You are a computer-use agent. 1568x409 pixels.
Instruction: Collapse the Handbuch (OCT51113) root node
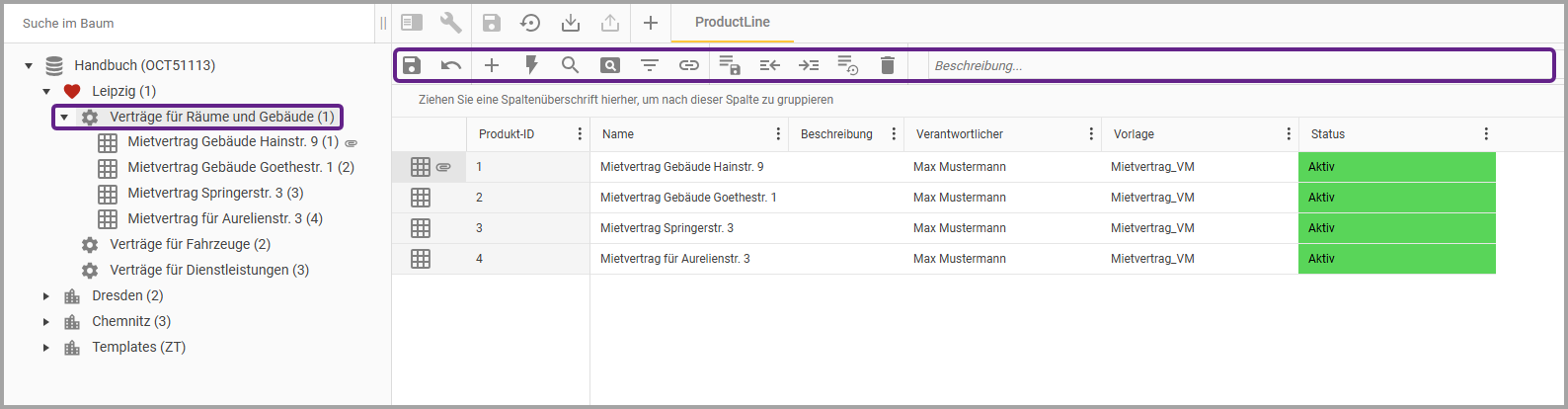point(29,66)
